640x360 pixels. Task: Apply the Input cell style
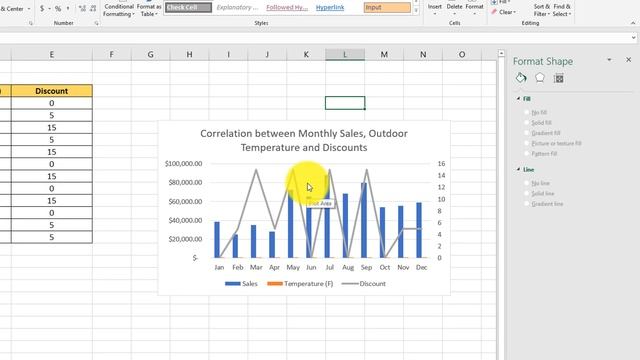click(387, 7)
